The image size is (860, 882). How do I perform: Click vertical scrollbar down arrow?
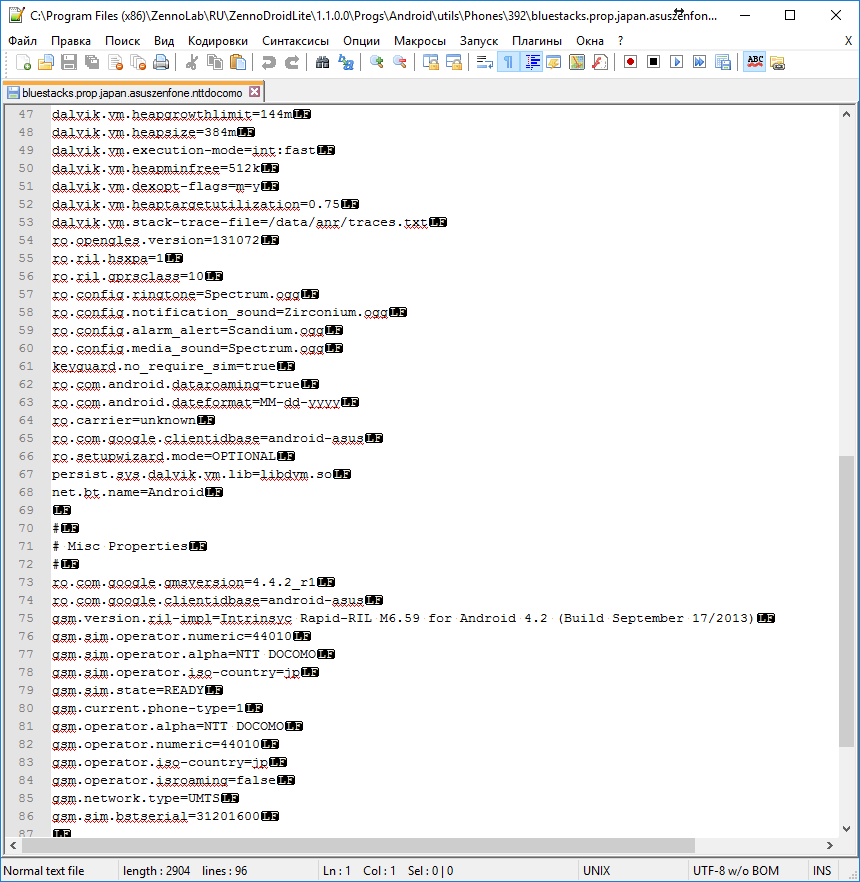coord(846,829)
